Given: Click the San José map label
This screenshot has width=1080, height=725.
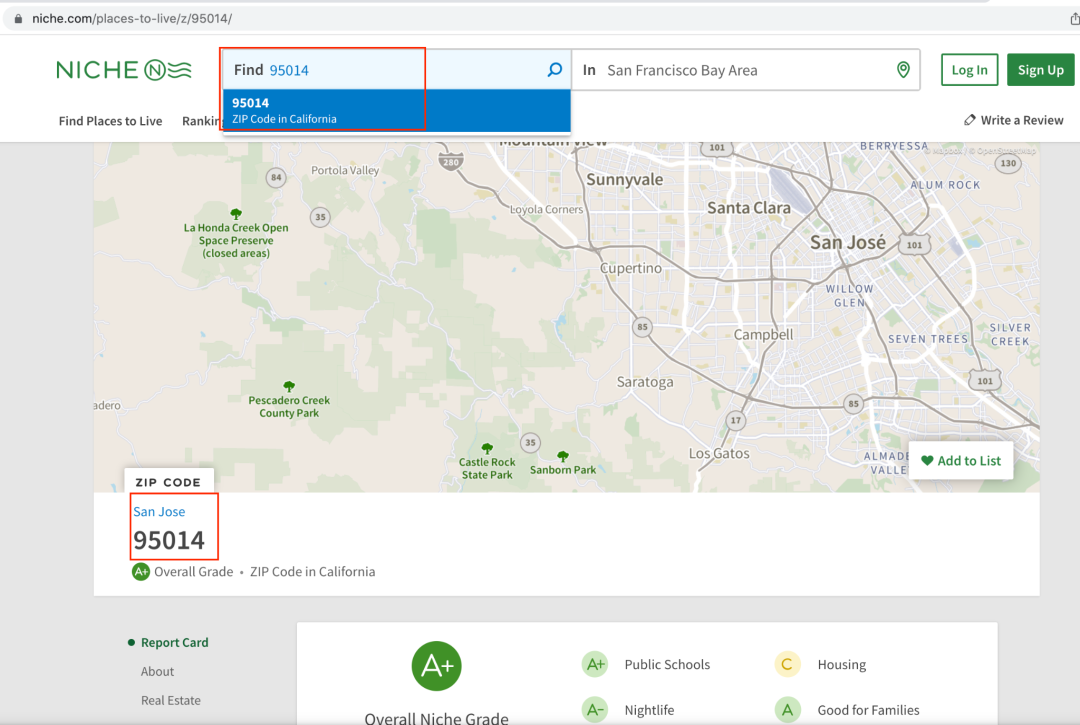Looking at the screenshot, I should pos(848,242).
